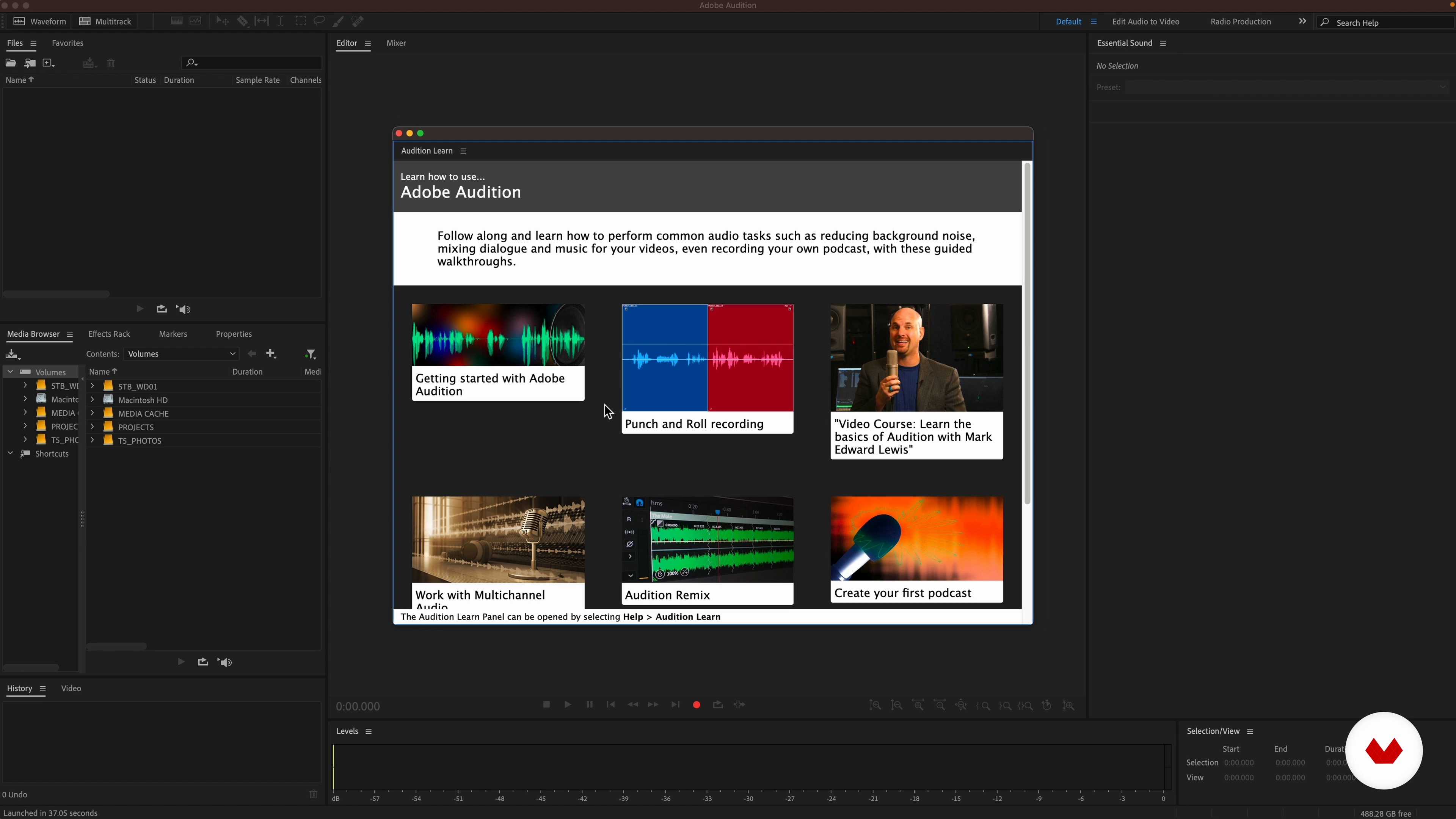This screenshot has height=819, width=1456.
Task: Select the Slip tool
Action: (262, 22)
